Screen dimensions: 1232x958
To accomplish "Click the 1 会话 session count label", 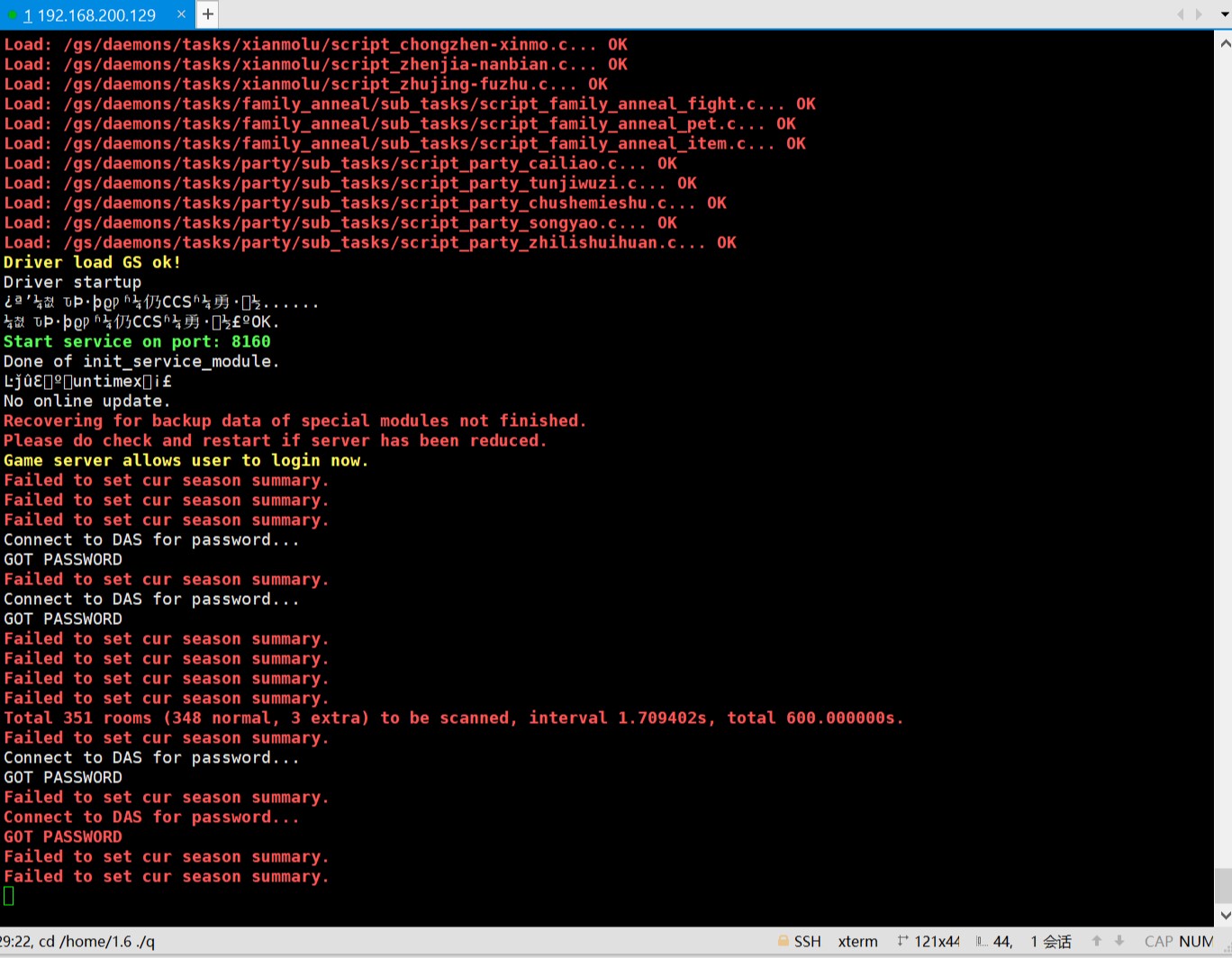I will pos(1051,942).
